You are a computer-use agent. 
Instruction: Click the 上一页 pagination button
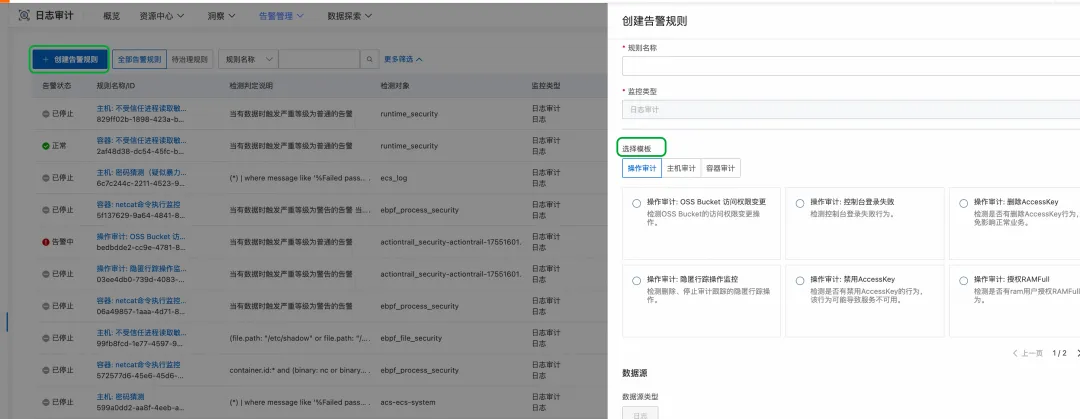coord(1028,353)
